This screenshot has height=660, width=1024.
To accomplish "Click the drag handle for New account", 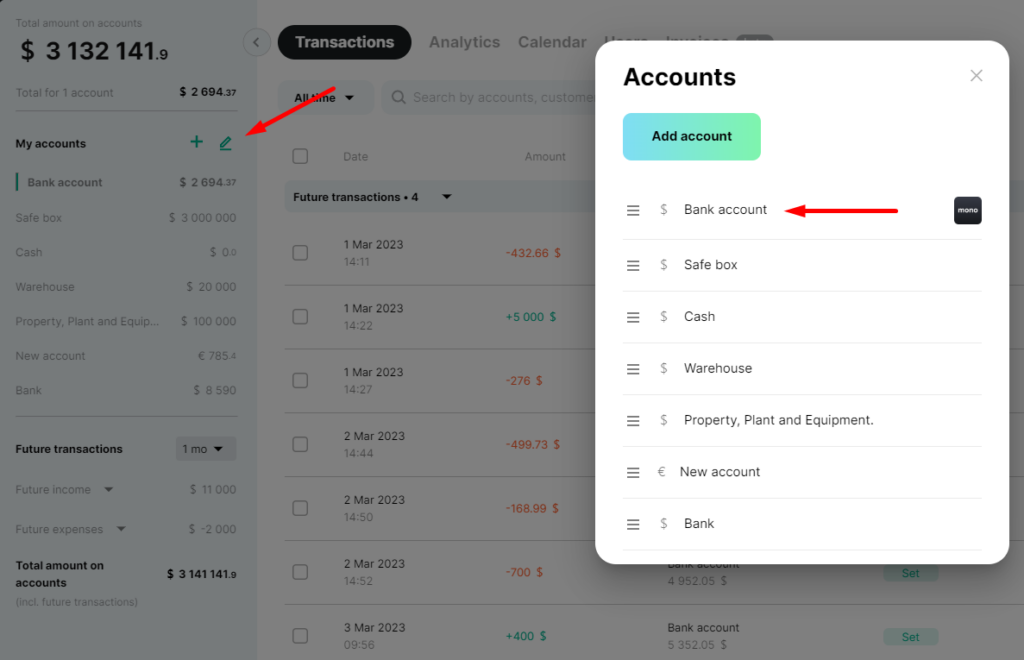I will coord(633,473).
